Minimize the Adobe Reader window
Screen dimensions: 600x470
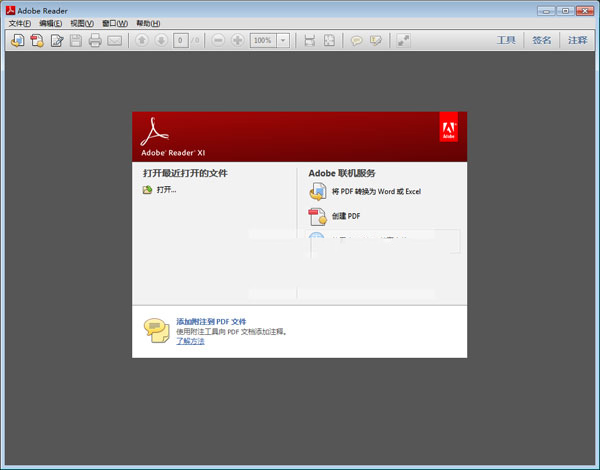tap(546, 11)
